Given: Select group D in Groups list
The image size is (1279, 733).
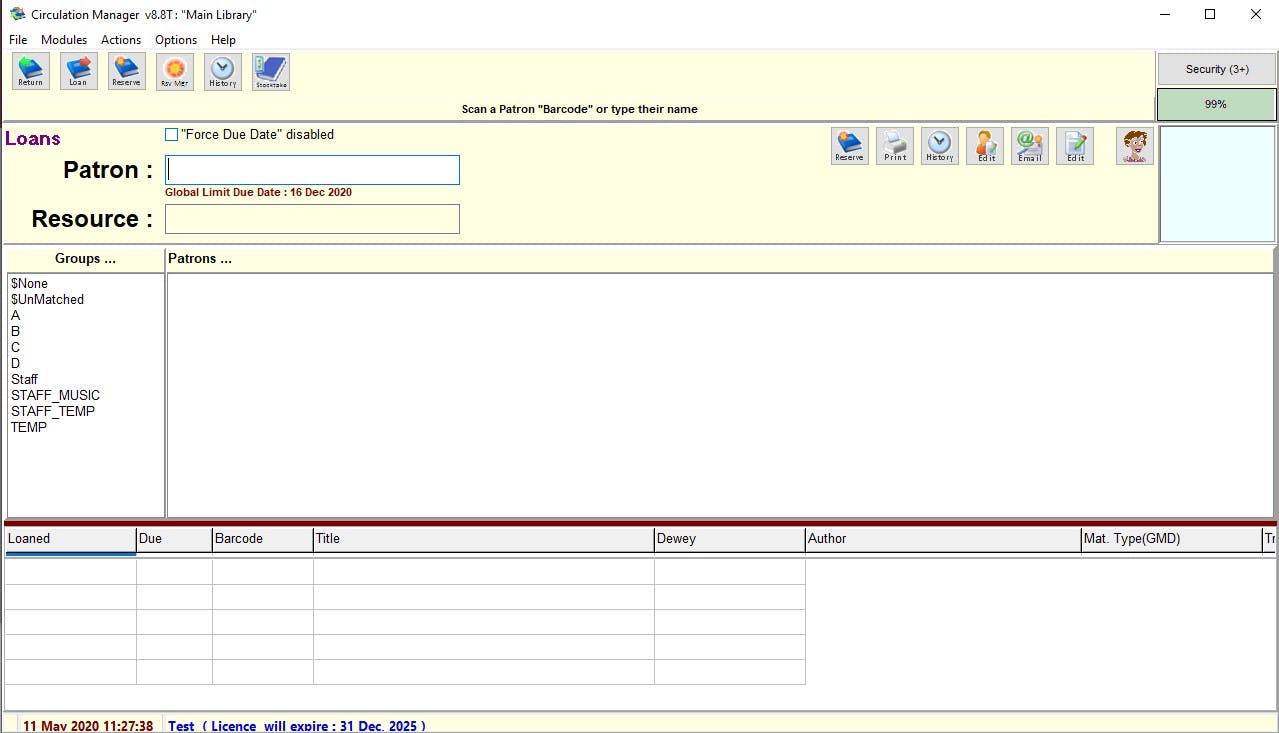Looking at the screenshot, I should click(15, 364).
